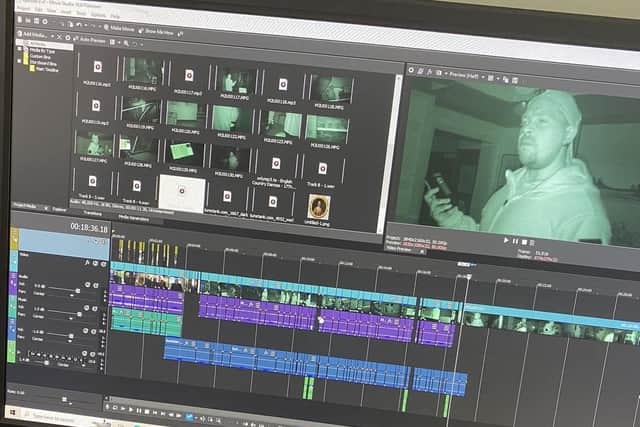Image resolution: width=640 pixels, height=427 pixels.
Task: Save the project using the Save icon
Action: [36, 21]
